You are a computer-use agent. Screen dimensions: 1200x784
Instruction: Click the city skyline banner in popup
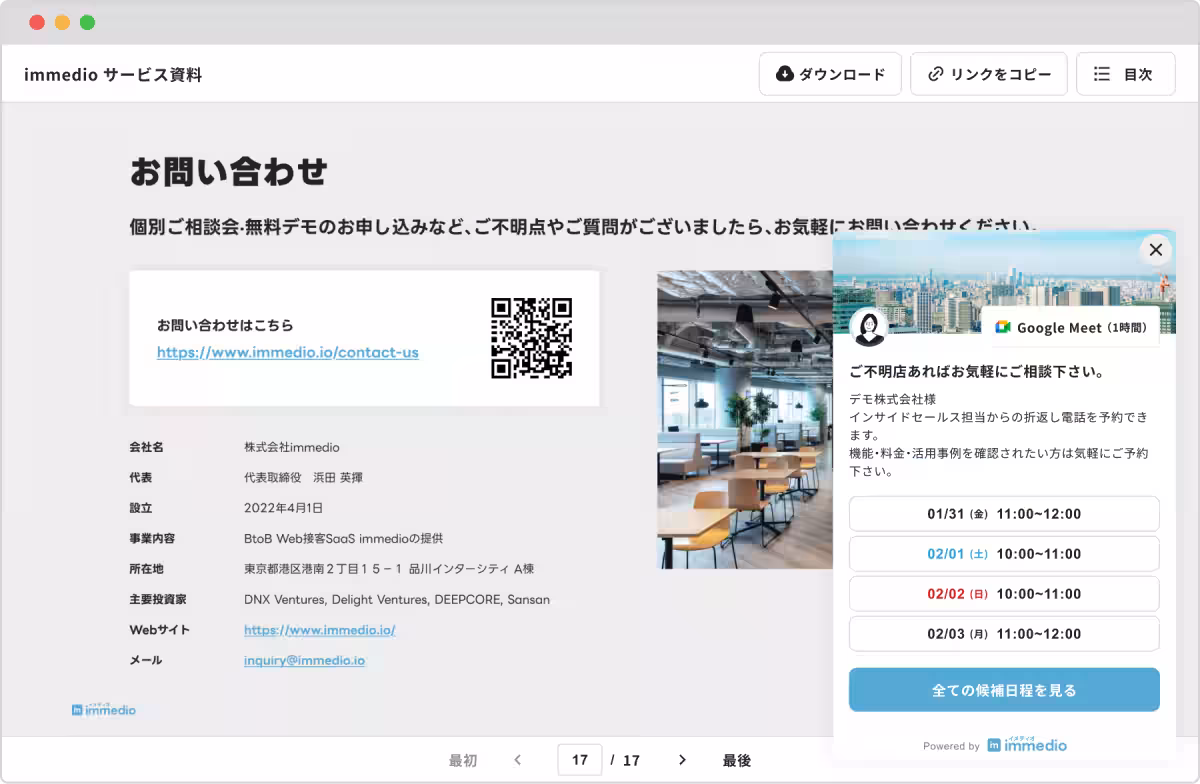[x=1004, y=283]
